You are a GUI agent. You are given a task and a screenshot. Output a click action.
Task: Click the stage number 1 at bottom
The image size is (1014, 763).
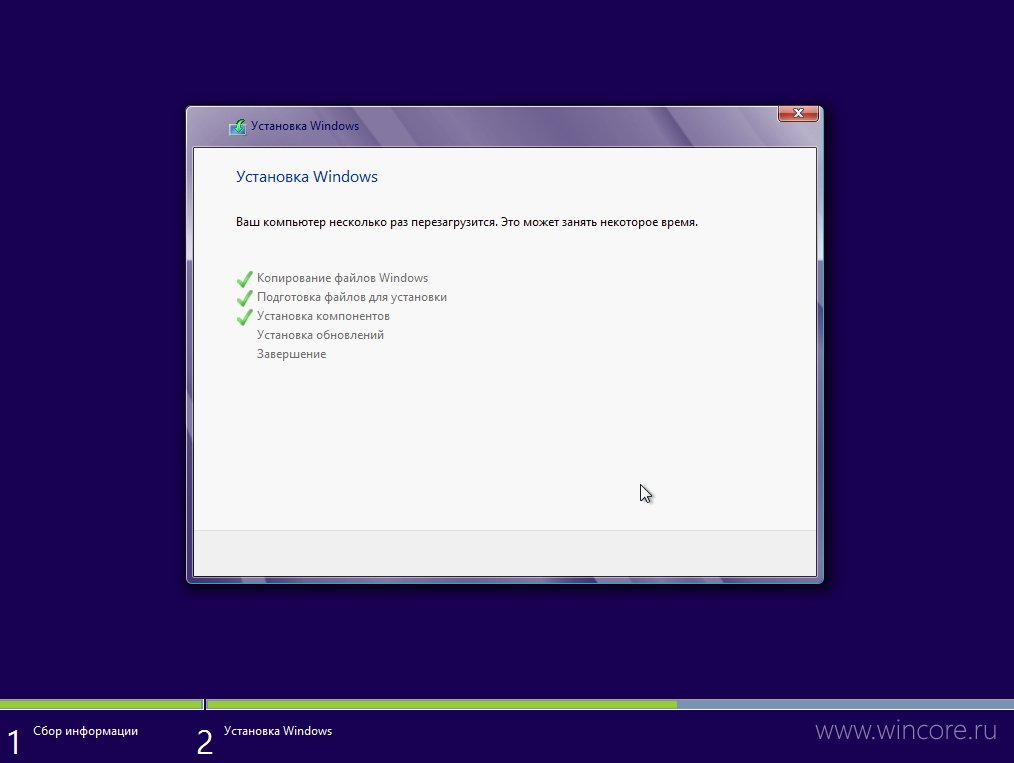[14, 742]
